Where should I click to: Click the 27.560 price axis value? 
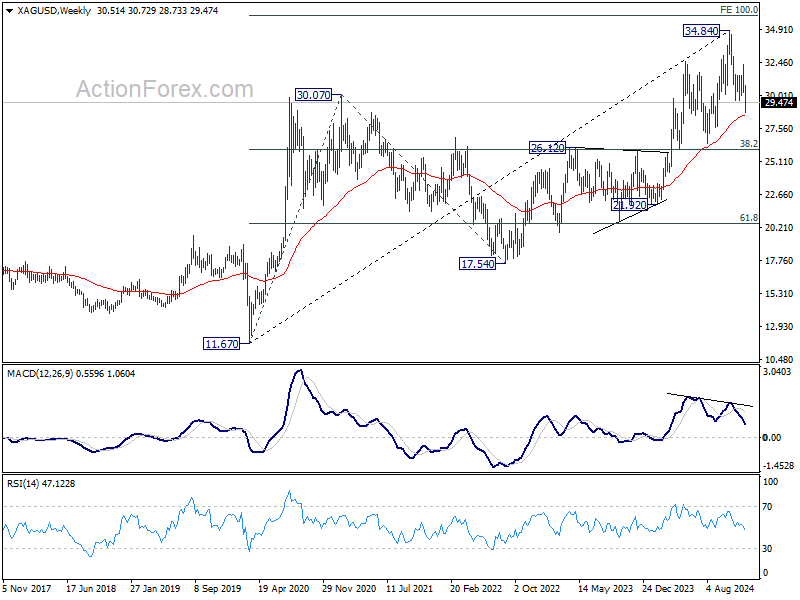(779, 129)
